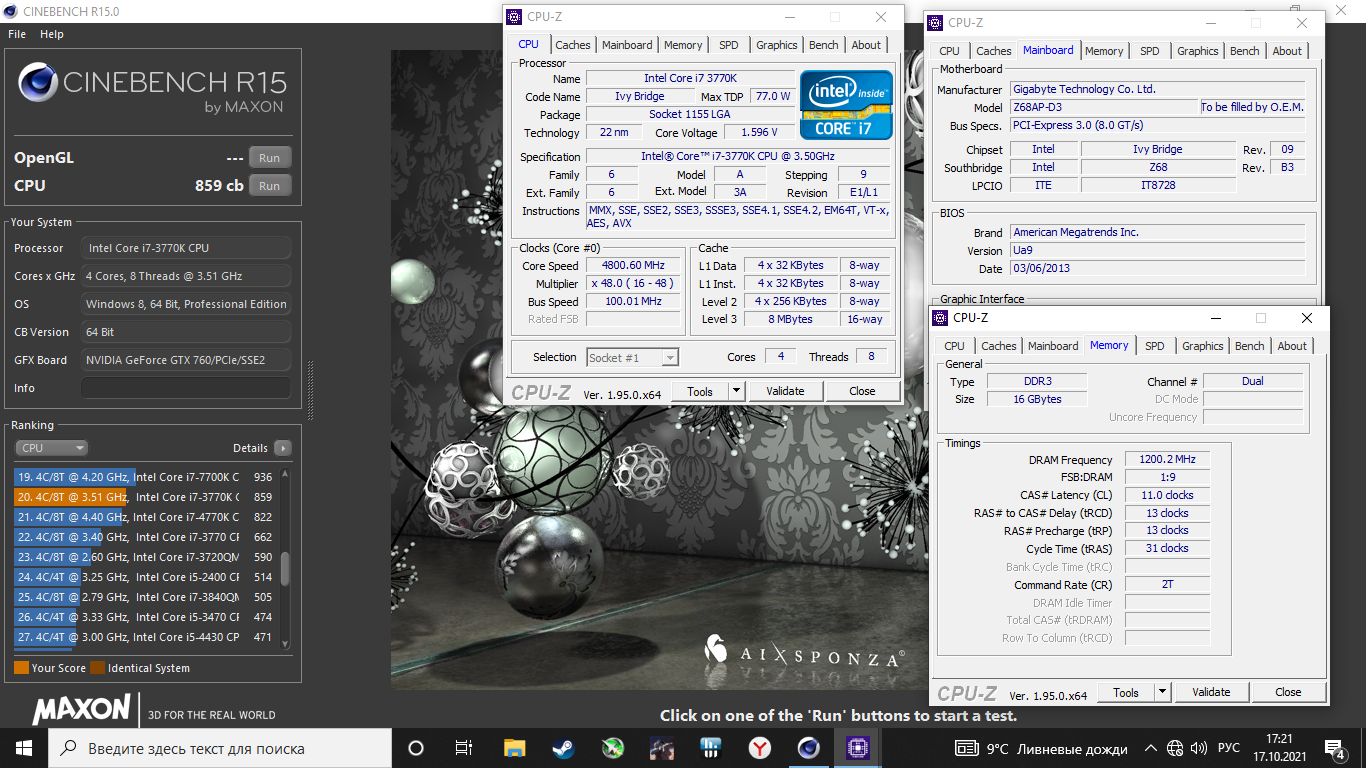Switch to SPD tab in CPU window

[x=729, y=45]
